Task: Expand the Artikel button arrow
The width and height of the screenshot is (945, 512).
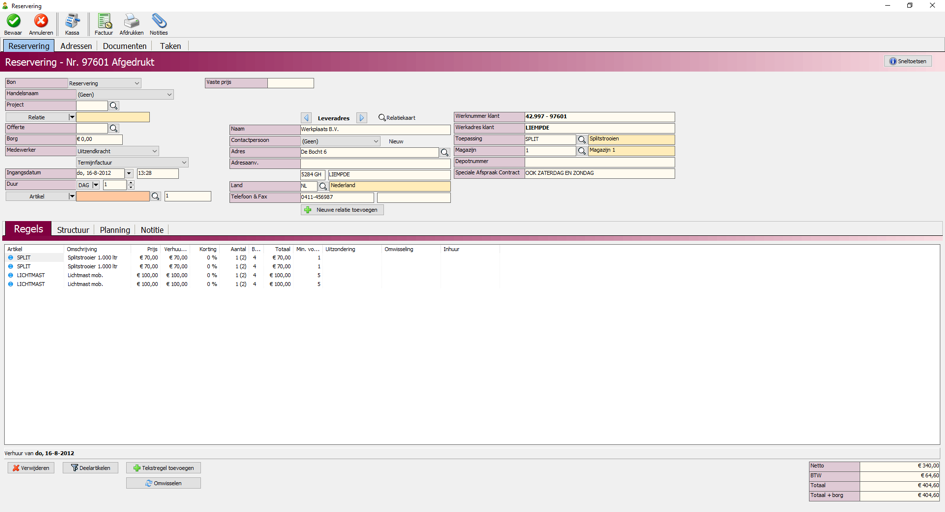Action: pos(72,196)
